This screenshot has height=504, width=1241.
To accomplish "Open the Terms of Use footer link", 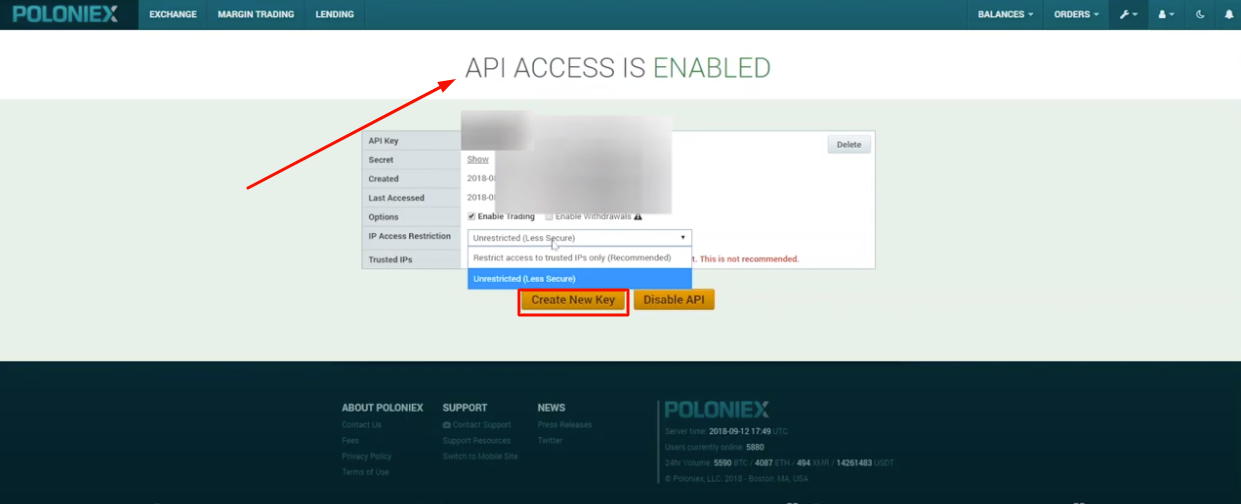I will 365,472.
